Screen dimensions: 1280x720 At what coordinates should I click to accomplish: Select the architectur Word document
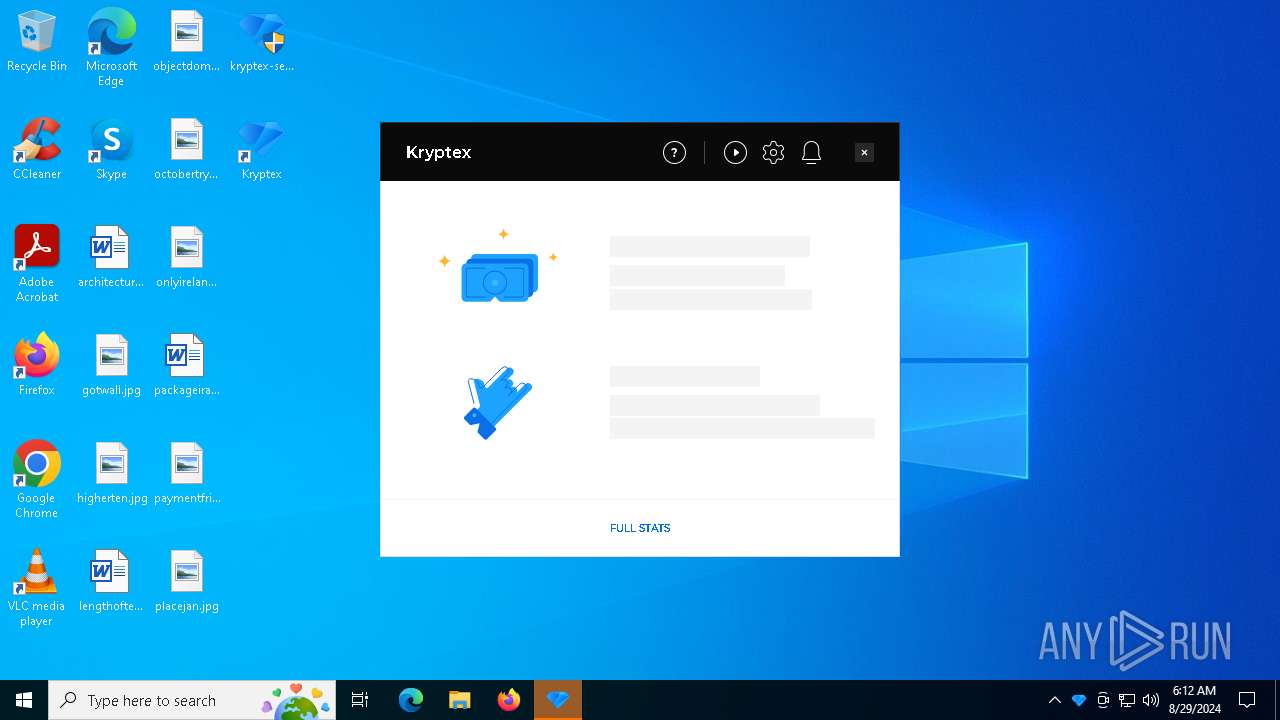tap(111, 258)
